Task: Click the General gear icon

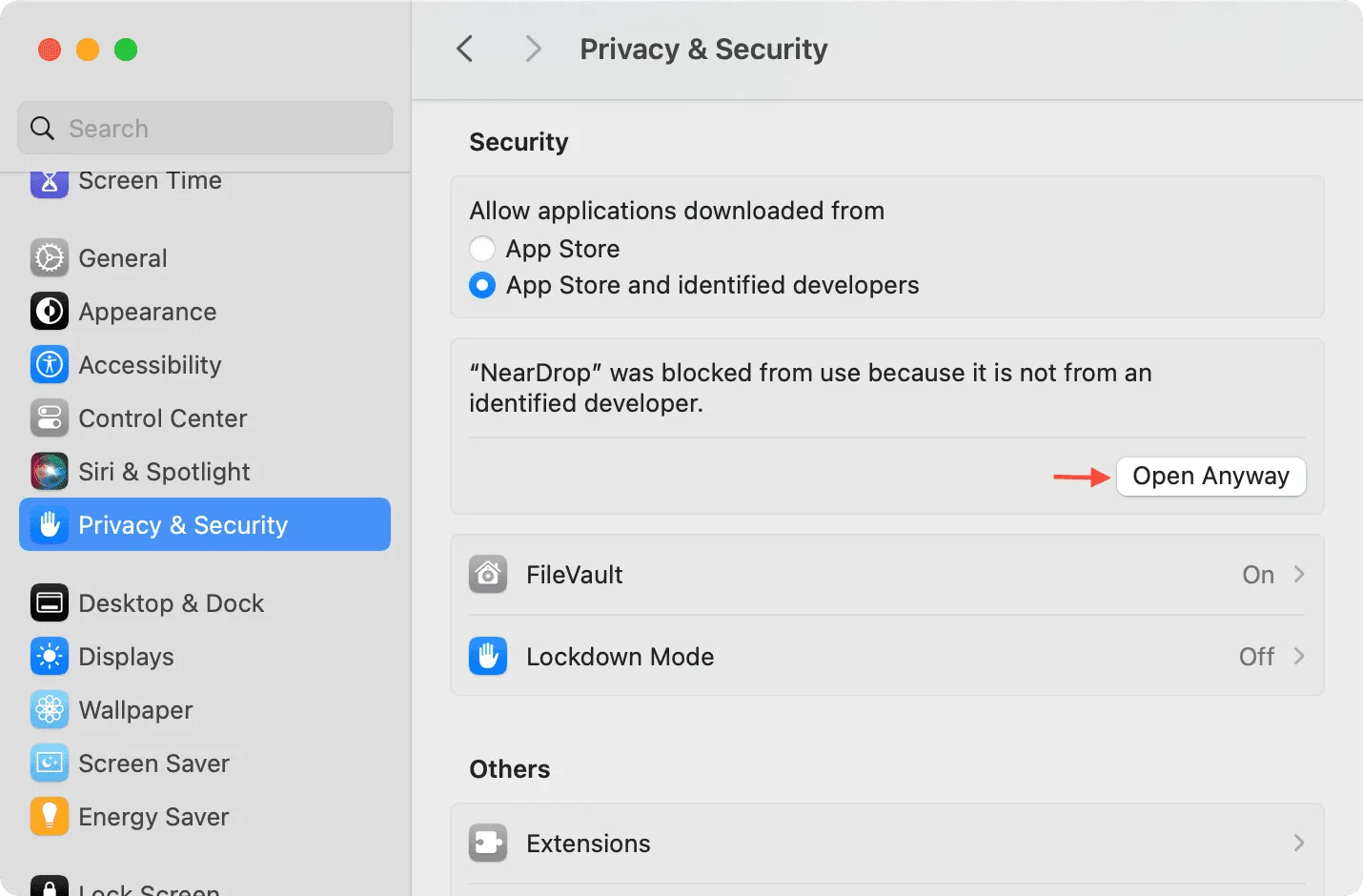Action: [x=50, y=257]
